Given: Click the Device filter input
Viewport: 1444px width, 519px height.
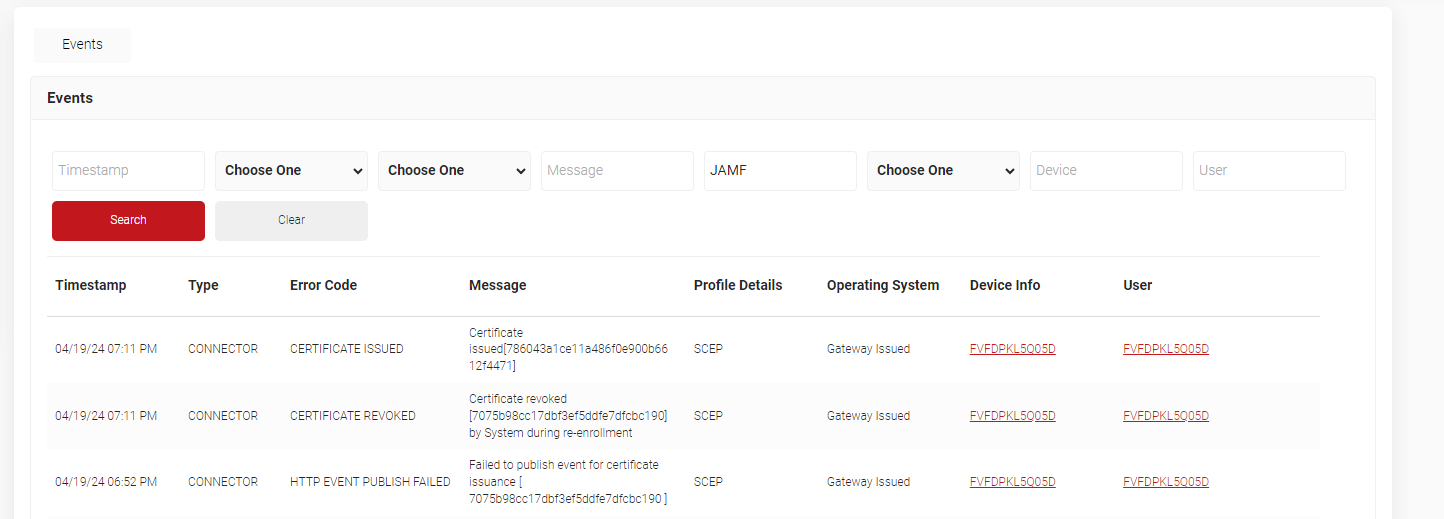Looking at the screenshot, I should tap(1106, 171).
